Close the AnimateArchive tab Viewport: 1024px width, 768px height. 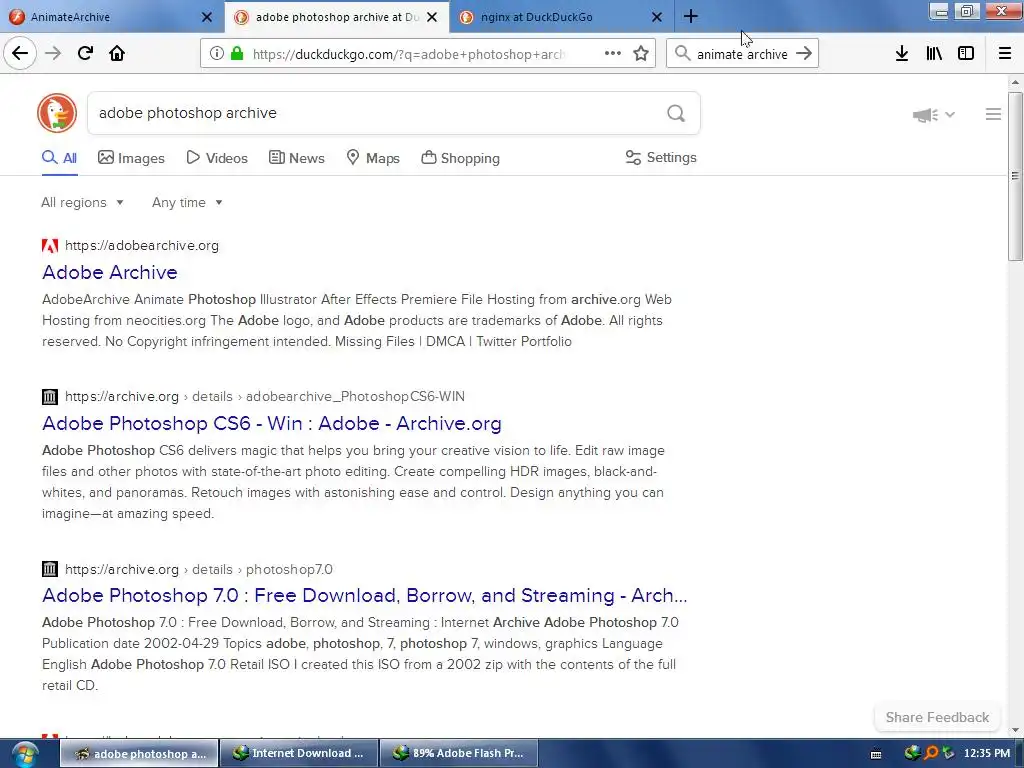206,17
